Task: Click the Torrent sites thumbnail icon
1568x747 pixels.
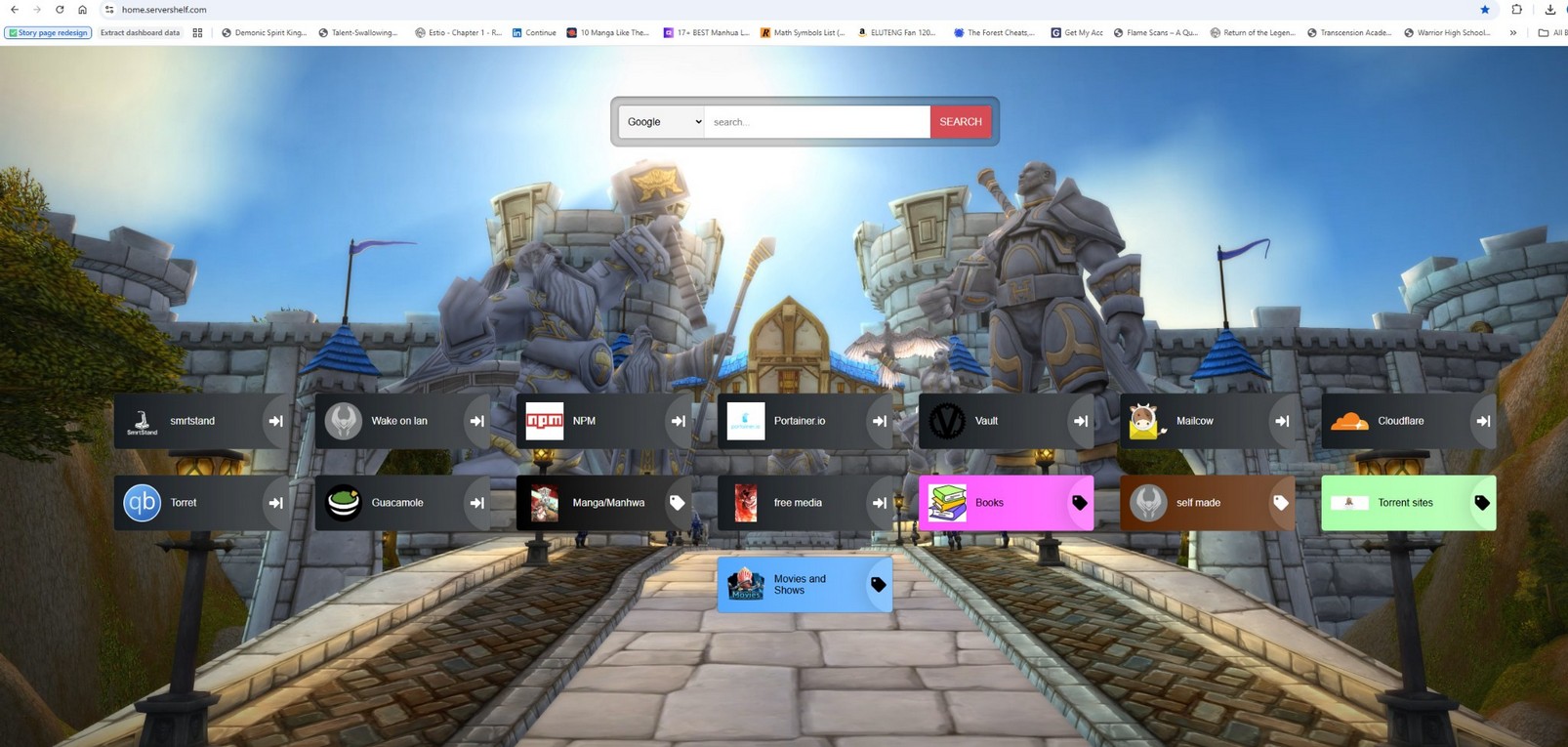Action: (1349, 503)
